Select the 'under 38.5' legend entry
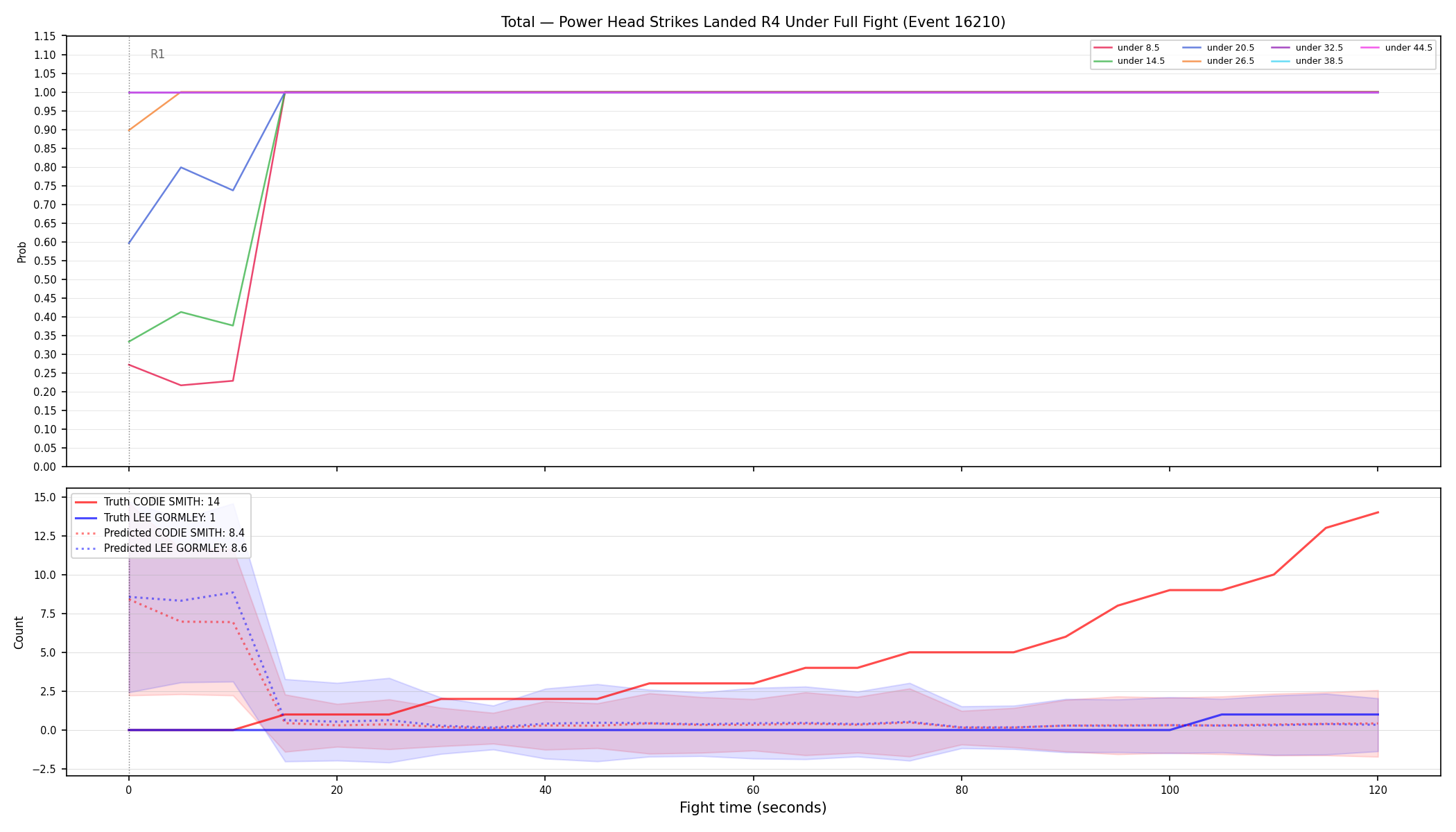Screen dimensions: 1456x832 1307,61
